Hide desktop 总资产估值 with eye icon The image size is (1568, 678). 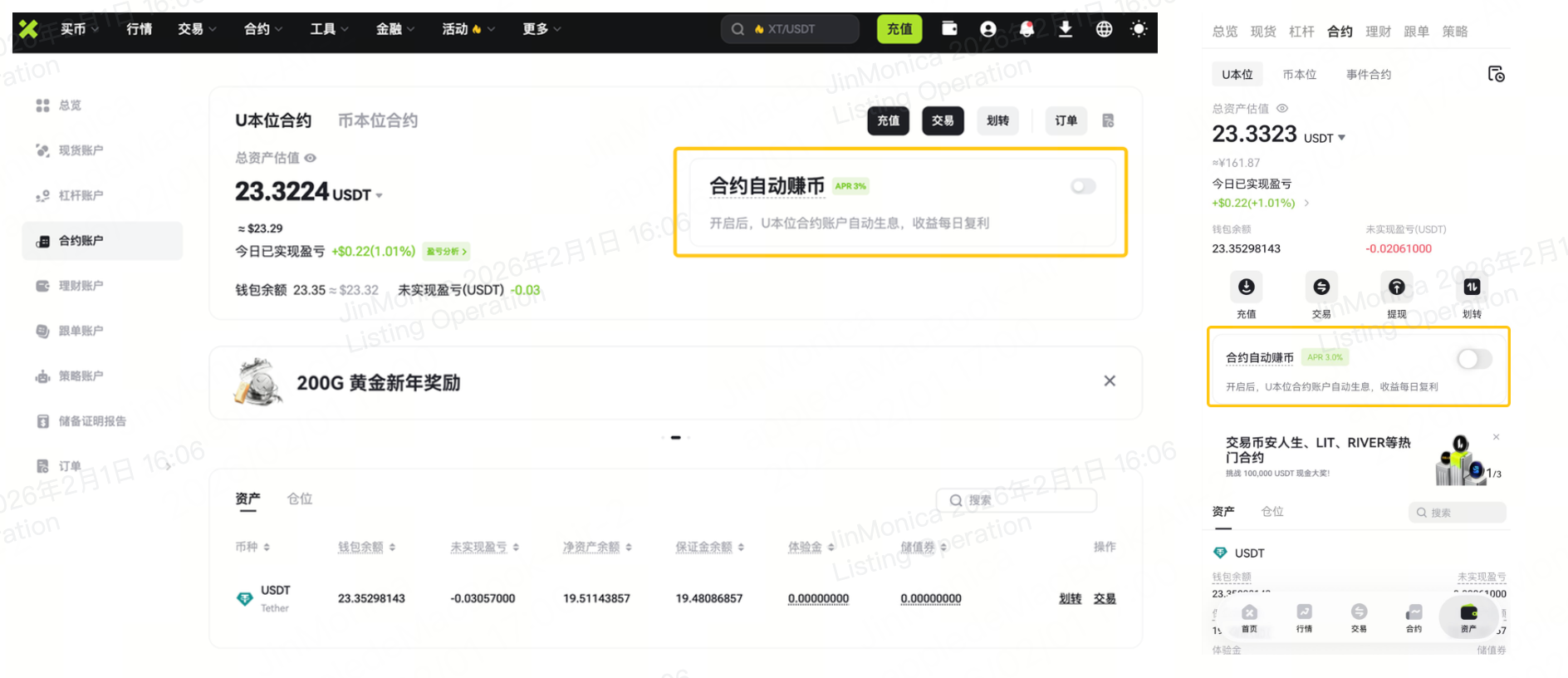pos(310,158)
